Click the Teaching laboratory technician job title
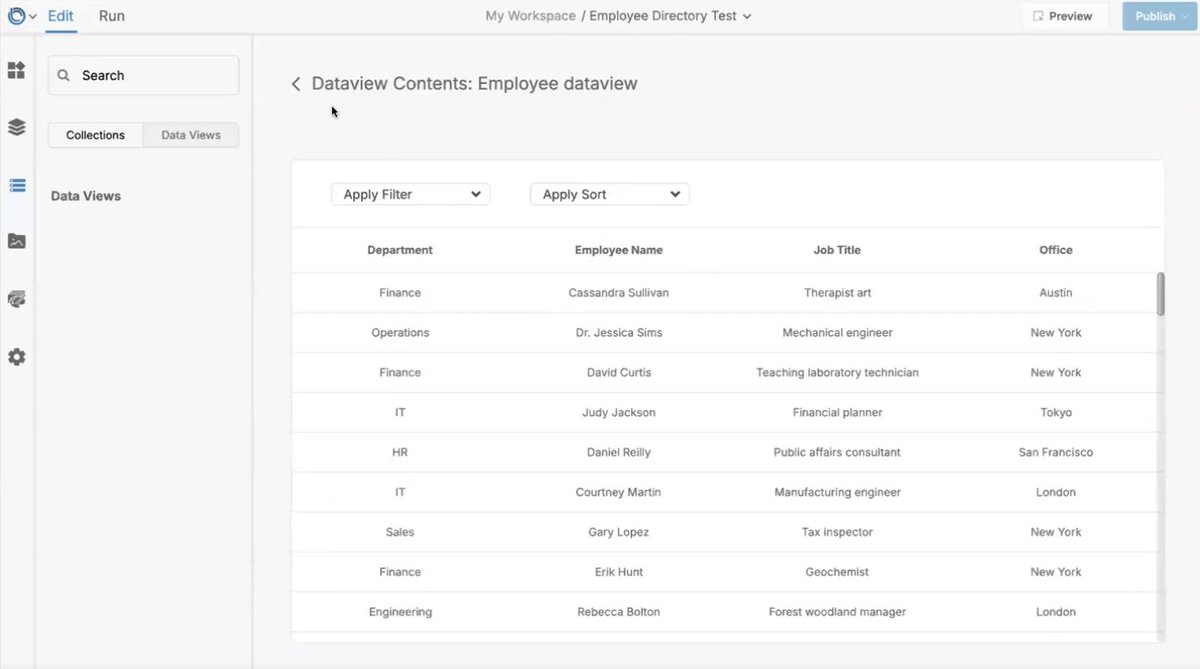1200x669 pixels. (837, 373)
